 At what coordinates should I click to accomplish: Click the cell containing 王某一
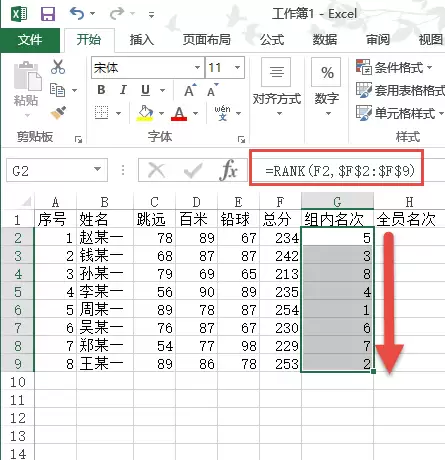(x=105, y=363)
